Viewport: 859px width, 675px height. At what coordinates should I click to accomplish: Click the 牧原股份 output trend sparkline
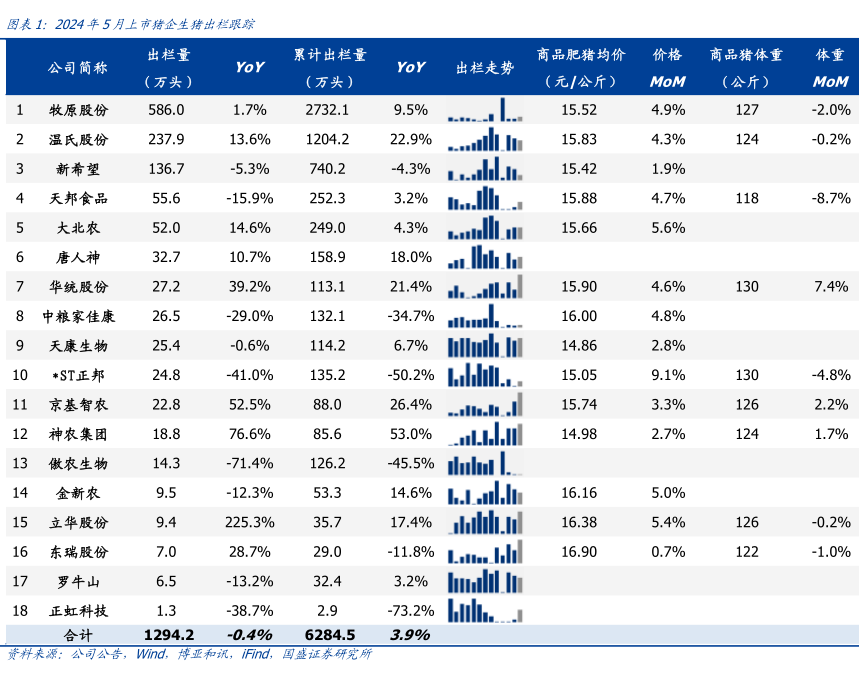(485, 110)
